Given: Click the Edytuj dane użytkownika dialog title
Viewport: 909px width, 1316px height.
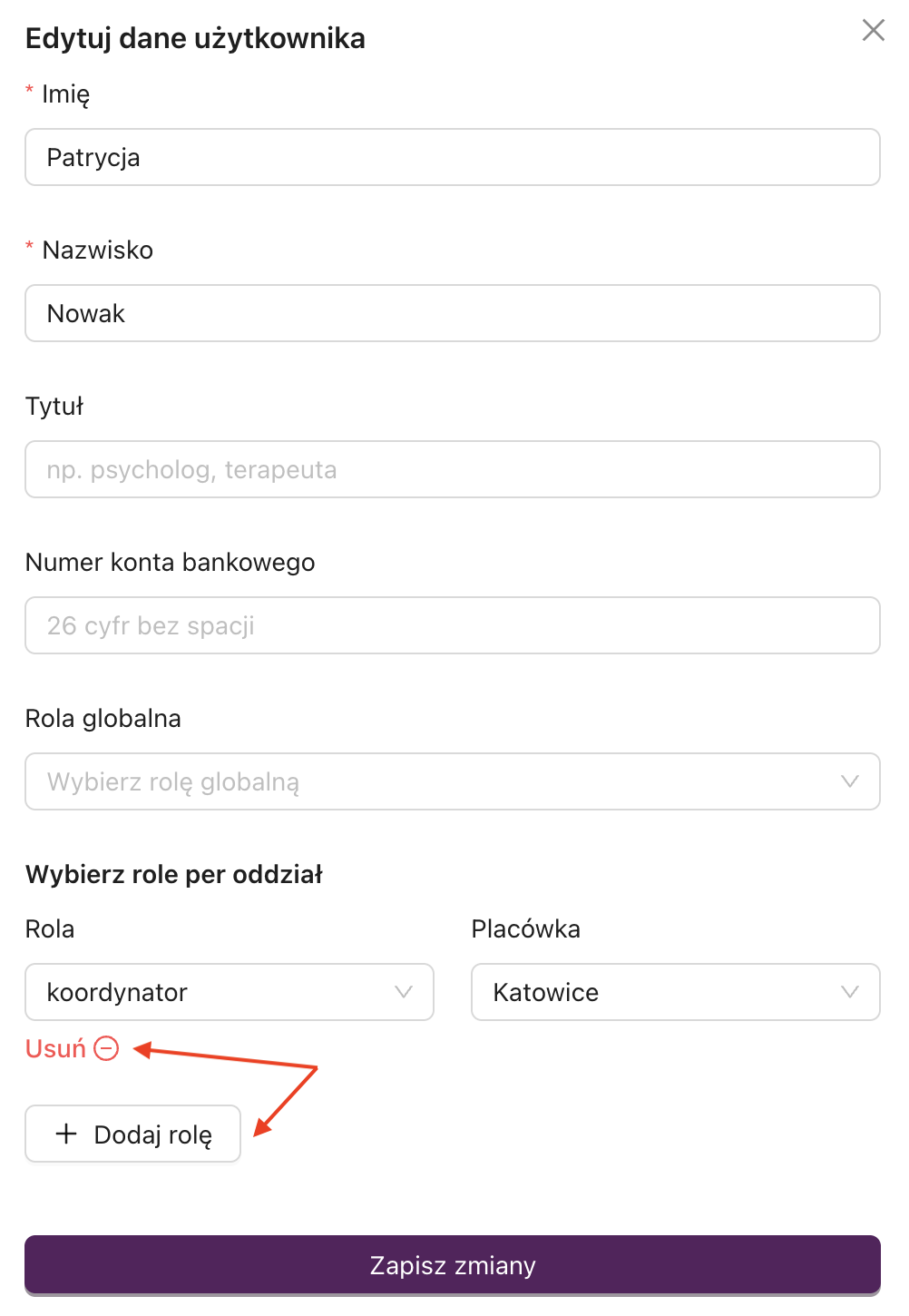Looking at the screenshot, I should 195,38.
